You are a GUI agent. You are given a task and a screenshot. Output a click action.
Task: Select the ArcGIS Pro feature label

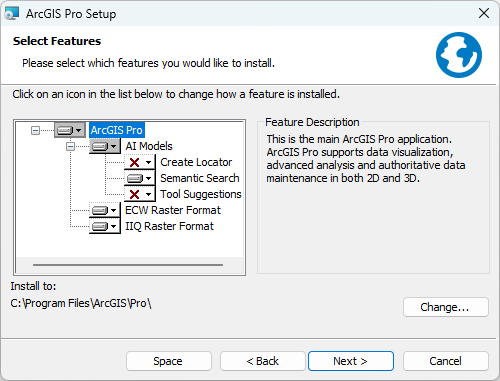click(117, 130)
